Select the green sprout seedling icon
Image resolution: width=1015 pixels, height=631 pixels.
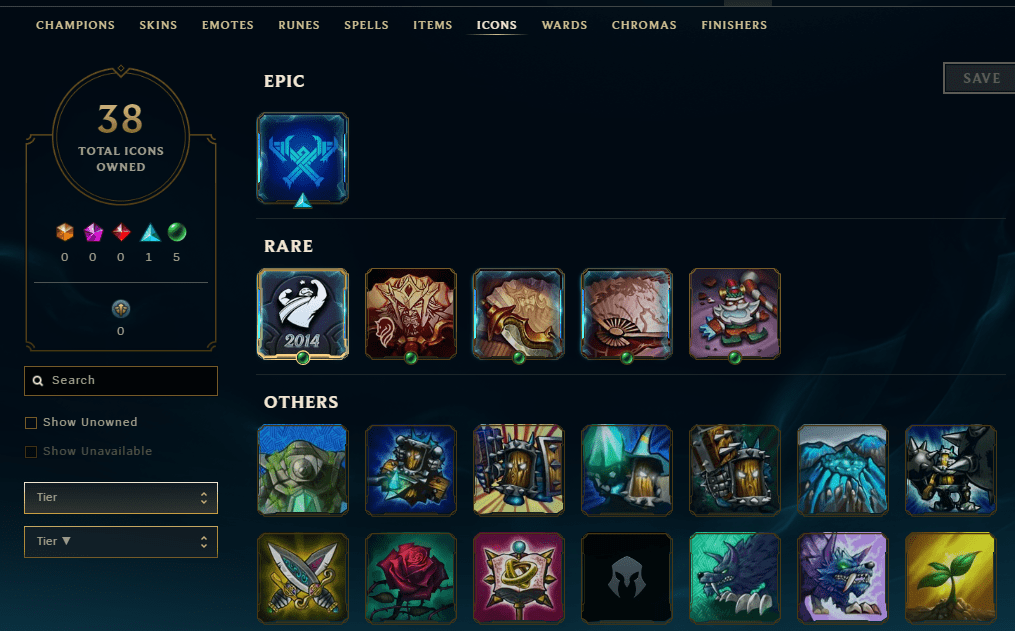pyautogui.click(x=950, y=578)
